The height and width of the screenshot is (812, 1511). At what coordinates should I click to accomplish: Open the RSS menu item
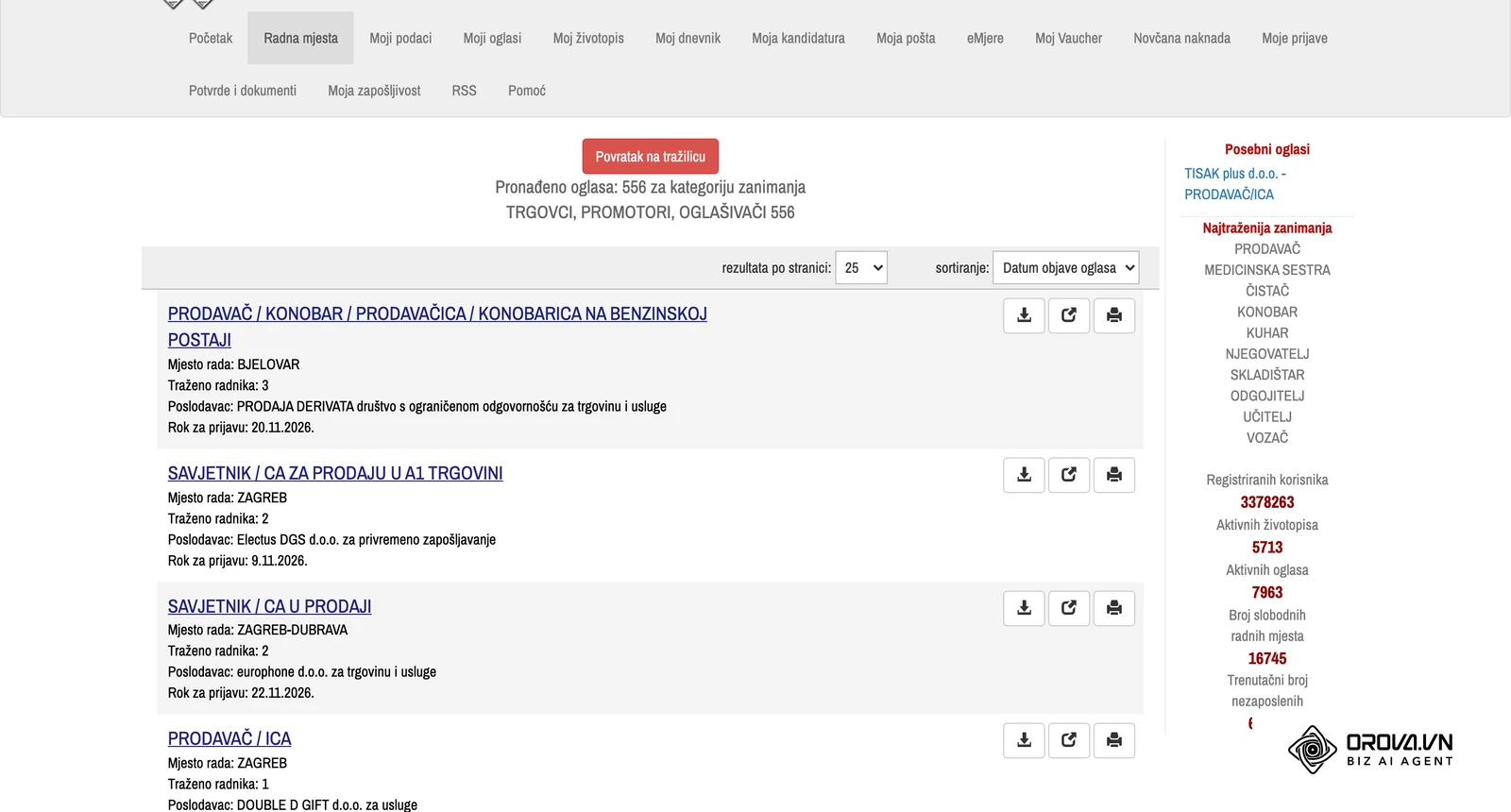point(464,91)
